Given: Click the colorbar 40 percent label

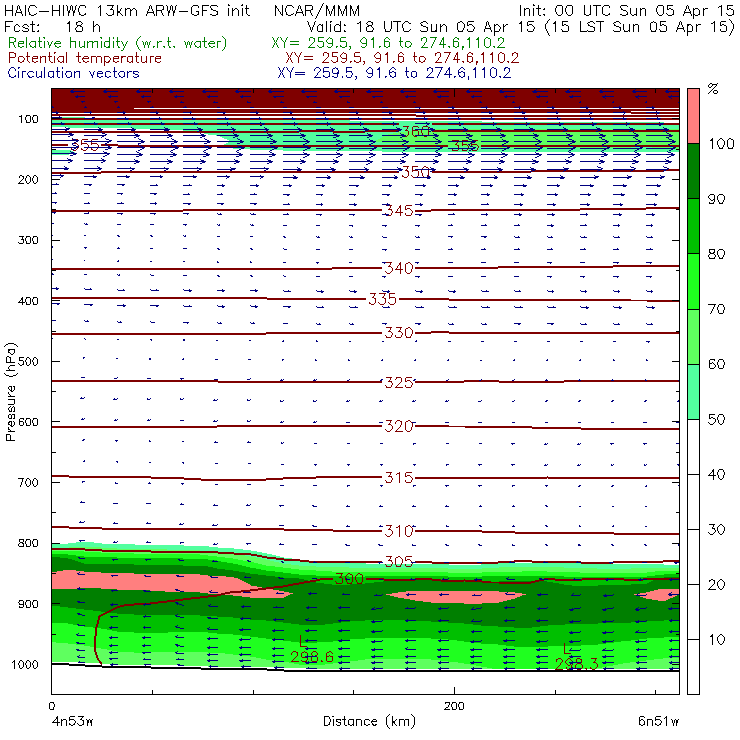Looking at the screenshot, I should pyautogui.click(x=716, y=475).
